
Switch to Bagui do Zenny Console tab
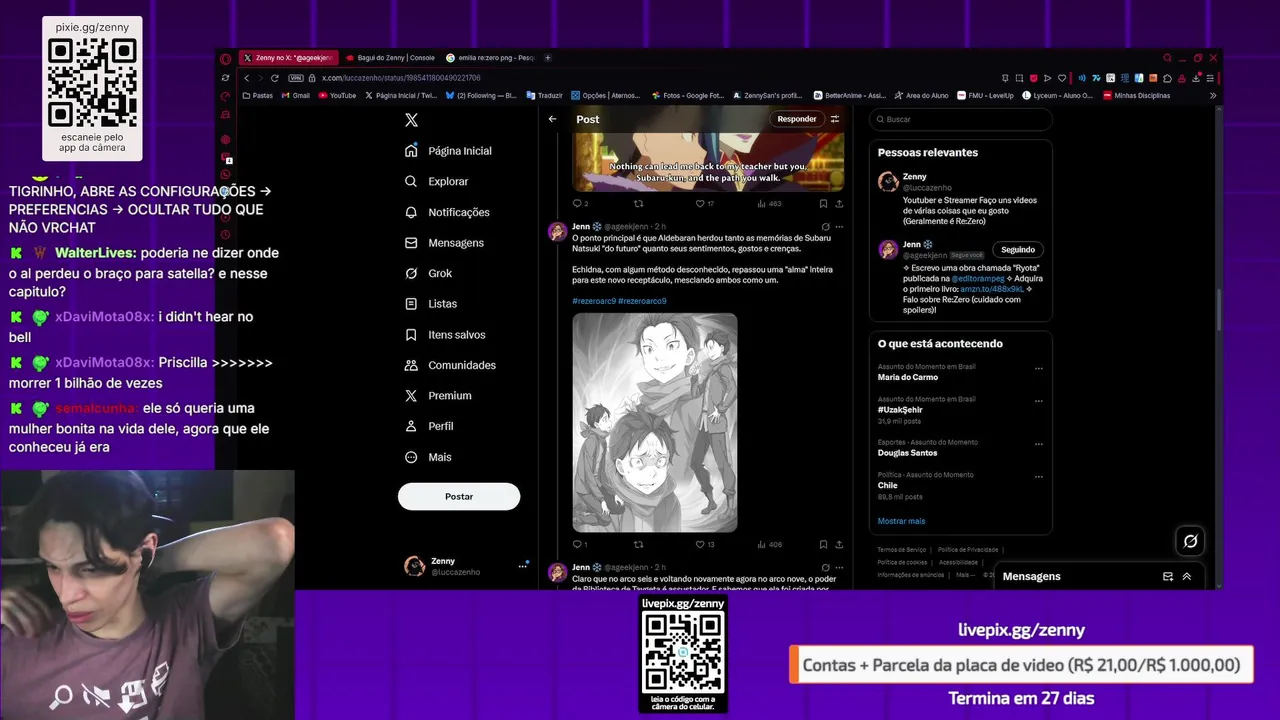click(390, 58)
